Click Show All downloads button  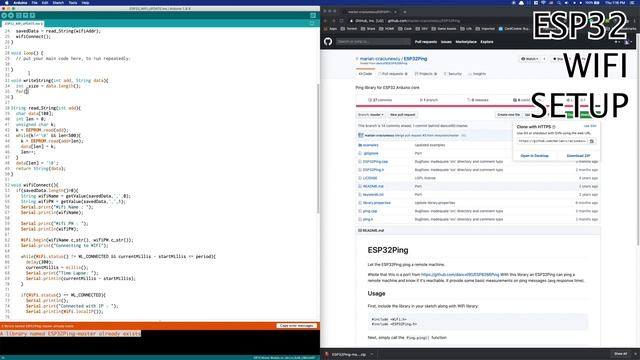(620, 354)
